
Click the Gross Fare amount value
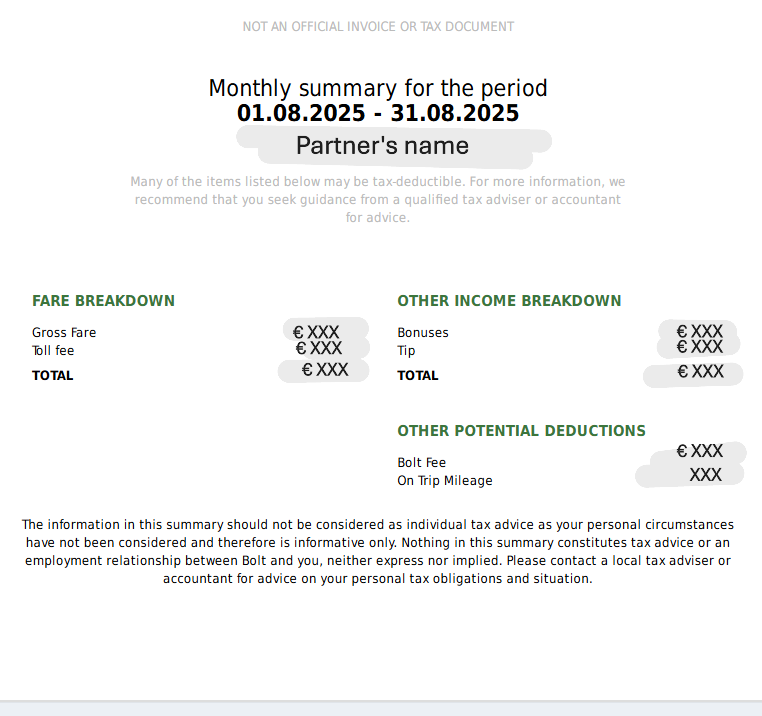316,332
